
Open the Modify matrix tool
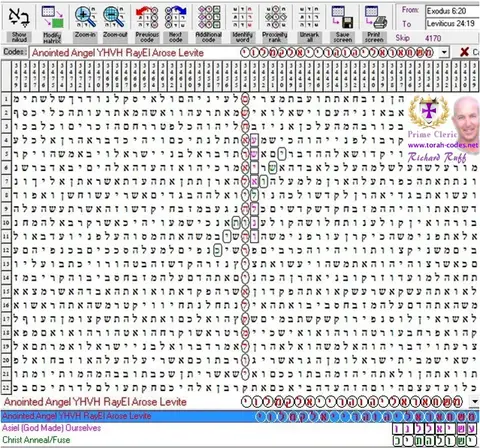point(52,17)
